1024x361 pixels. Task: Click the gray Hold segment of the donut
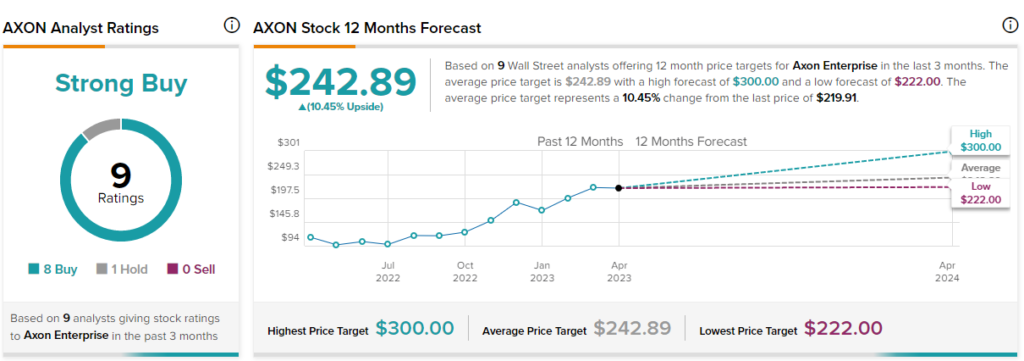pyautogui.click(x=102, y=129)
